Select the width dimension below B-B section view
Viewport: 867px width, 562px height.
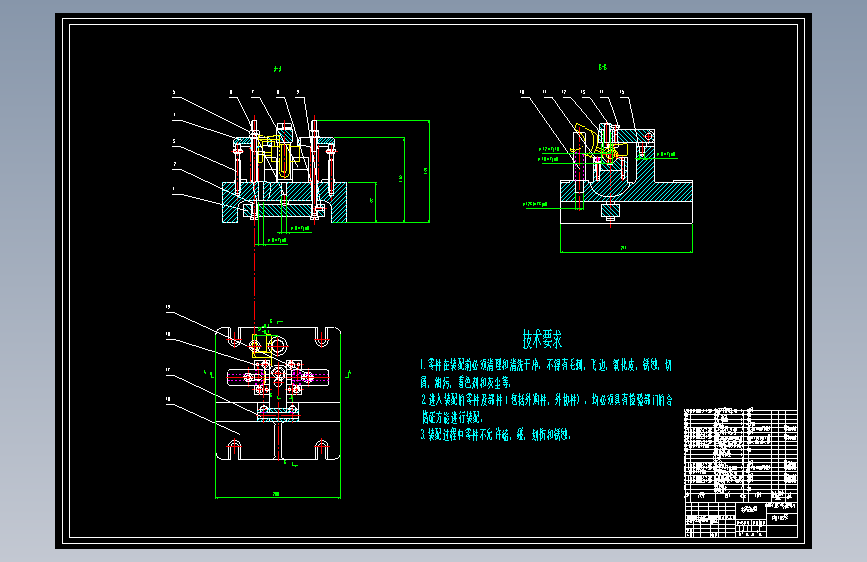626,249
